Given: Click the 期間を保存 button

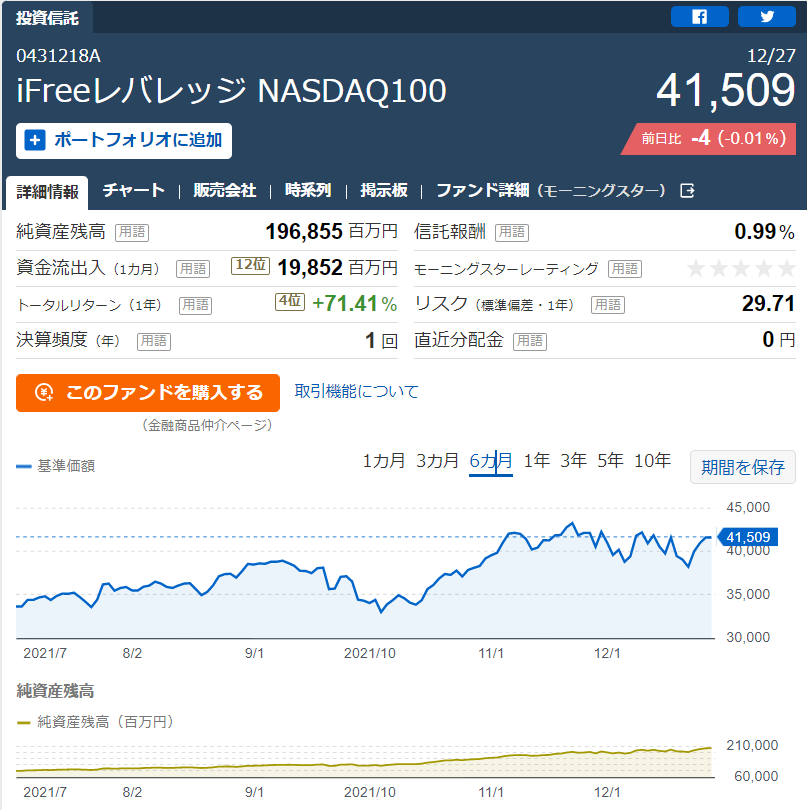Looking at the screenshot, I should [742, 467].
